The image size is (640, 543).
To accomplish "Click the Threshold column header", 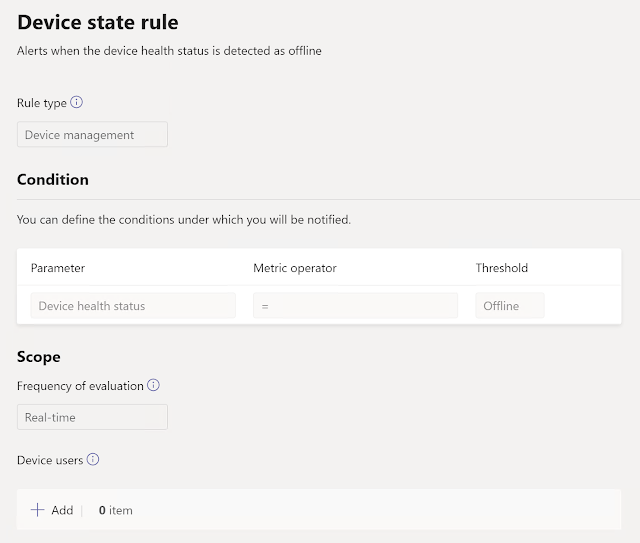I will [501, 268].
